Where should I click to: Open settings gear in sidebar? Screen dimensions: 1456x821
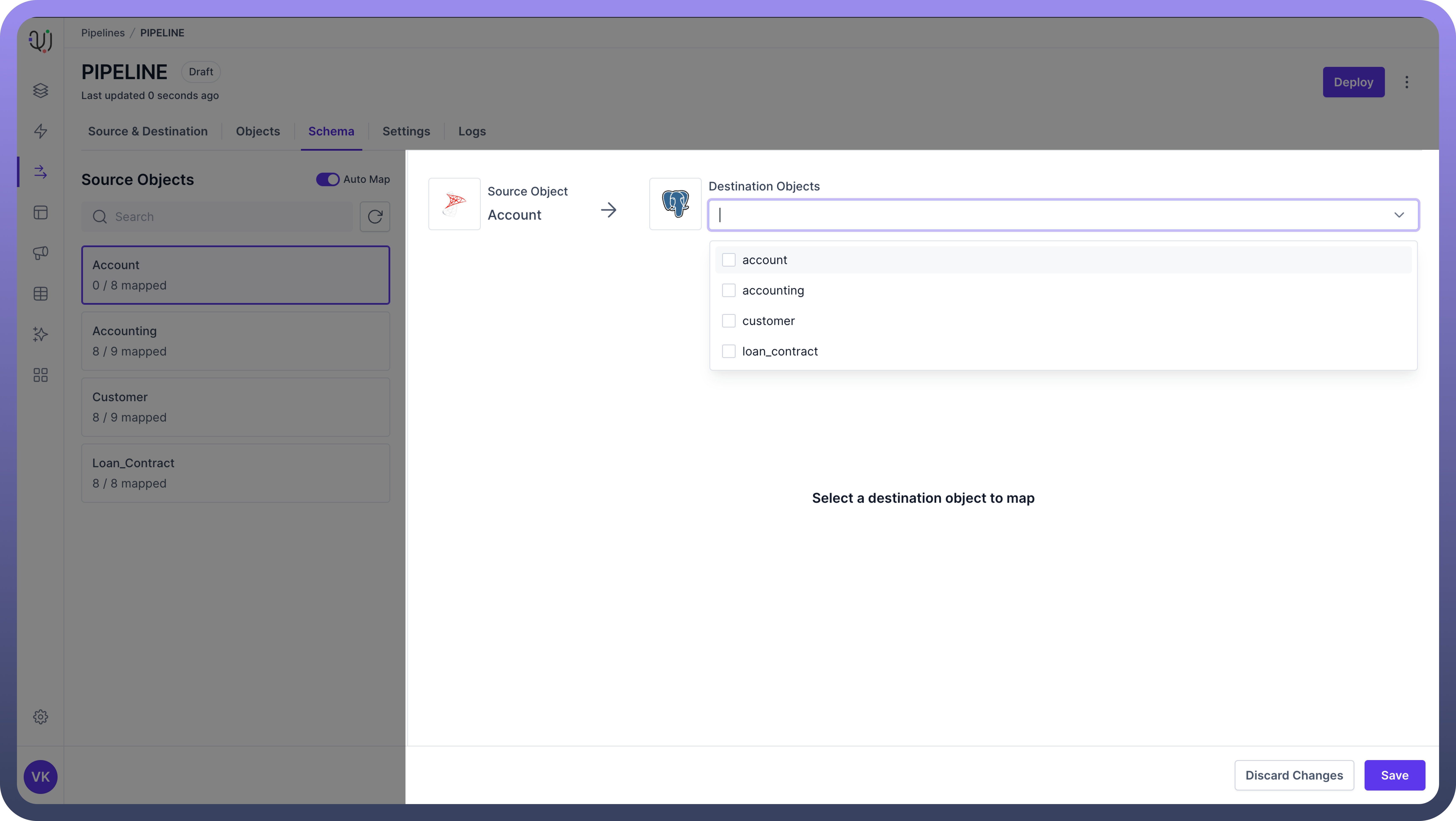point(40,716)
